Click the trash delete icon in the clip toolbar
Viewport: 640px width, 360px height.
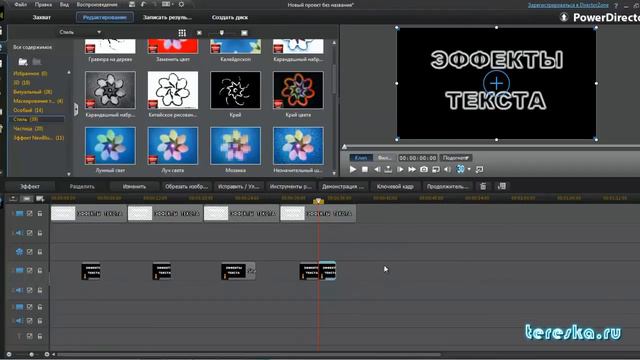pos(483,186)
